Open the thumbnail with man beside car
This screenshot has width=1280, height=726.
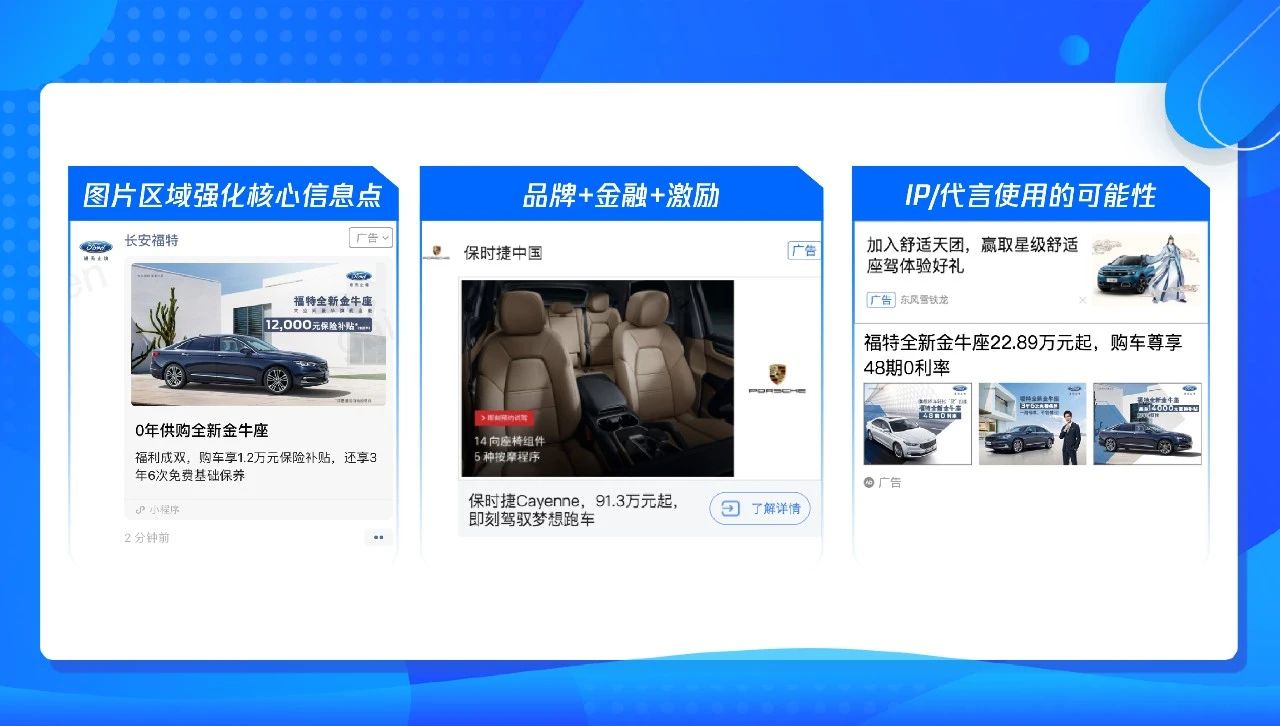point(1032,423)
